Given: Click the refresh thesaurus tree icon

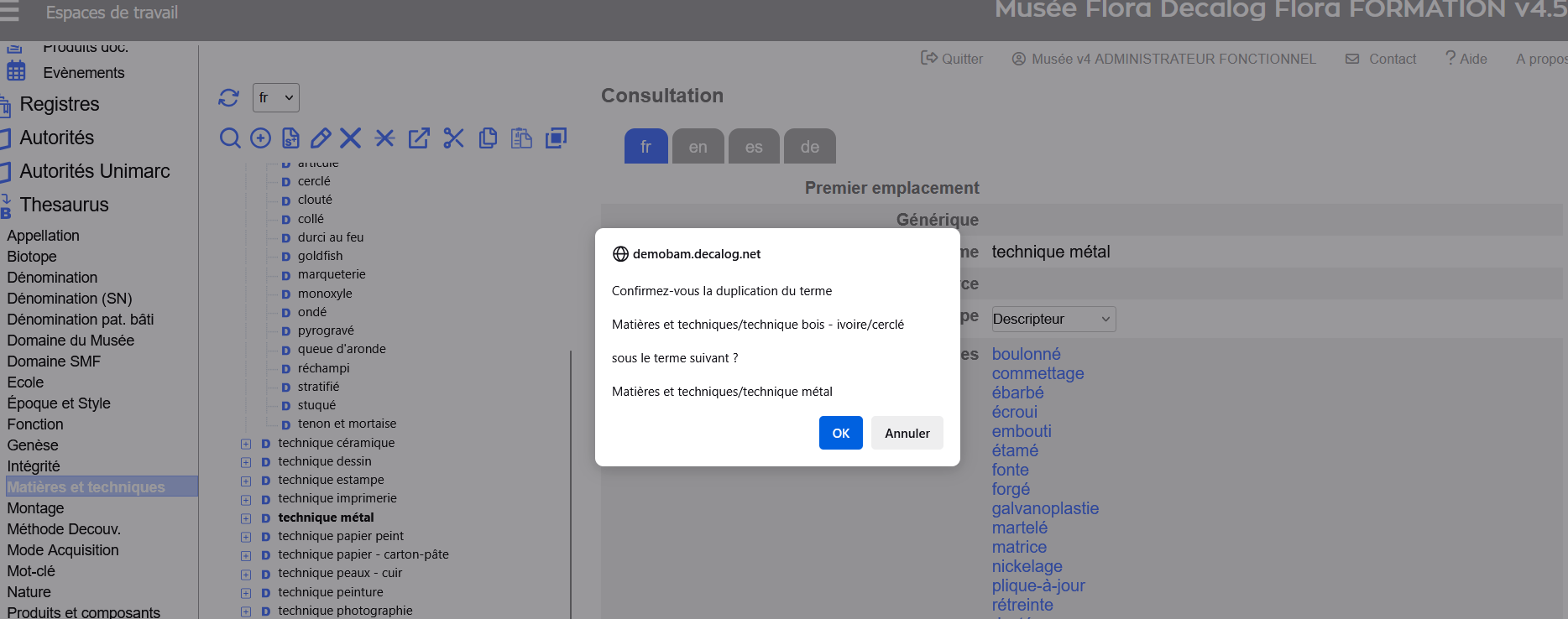Looking at the screenshot, I should pyautogui.click(x=228, y=98).
